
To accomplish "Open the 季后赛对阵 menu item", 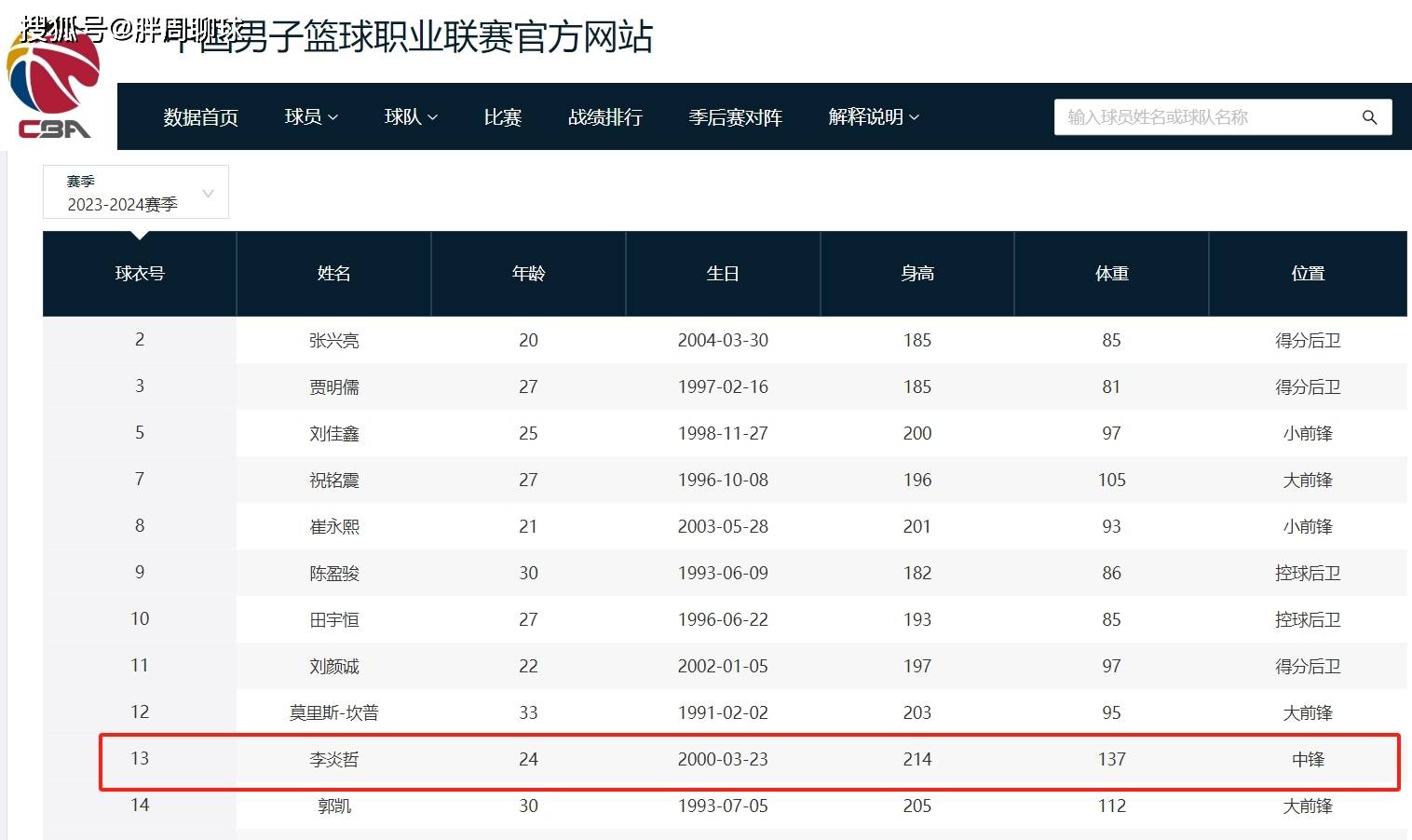I will [x=736, y=117].
